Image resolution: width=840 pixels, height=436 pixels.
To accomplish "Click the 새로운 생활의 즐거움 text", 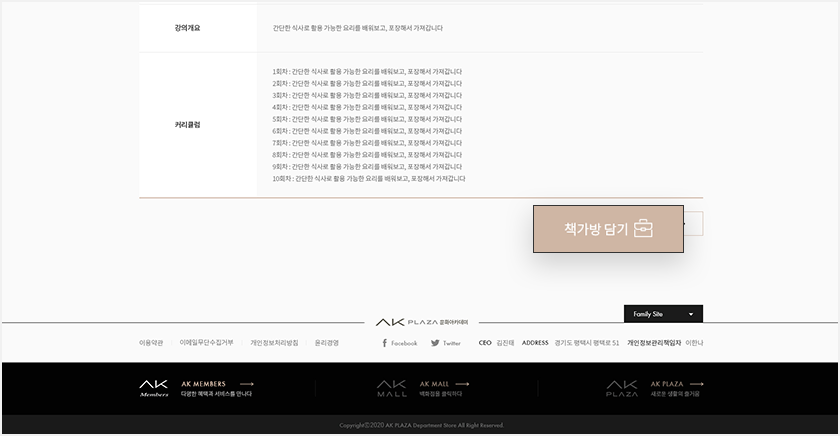I will pyautogui.click(x=675, y=394).
